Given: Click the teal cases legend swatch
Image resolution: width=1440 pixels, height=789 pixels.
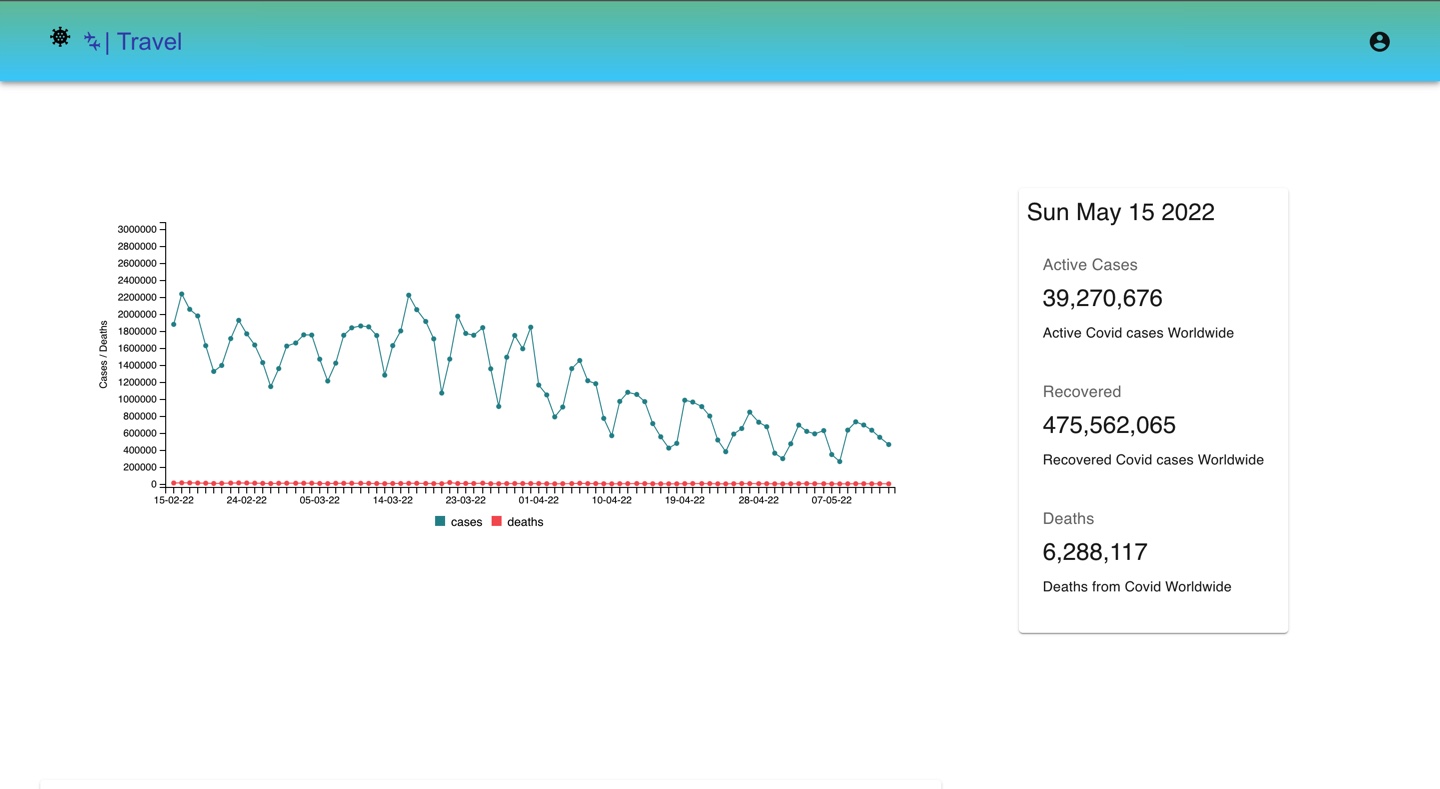Looking at the screenshot, I should [440, 522].
